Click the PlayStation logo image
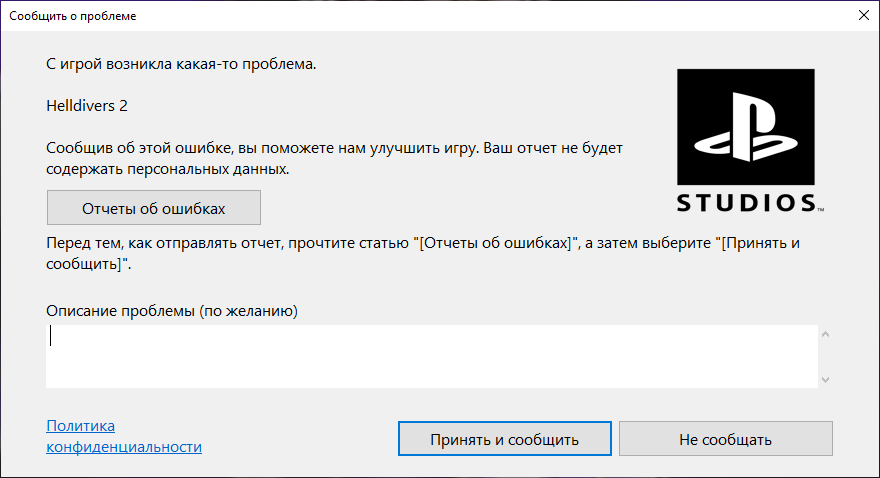Screen dimensions: 880x478 click(x=745, y=127)
